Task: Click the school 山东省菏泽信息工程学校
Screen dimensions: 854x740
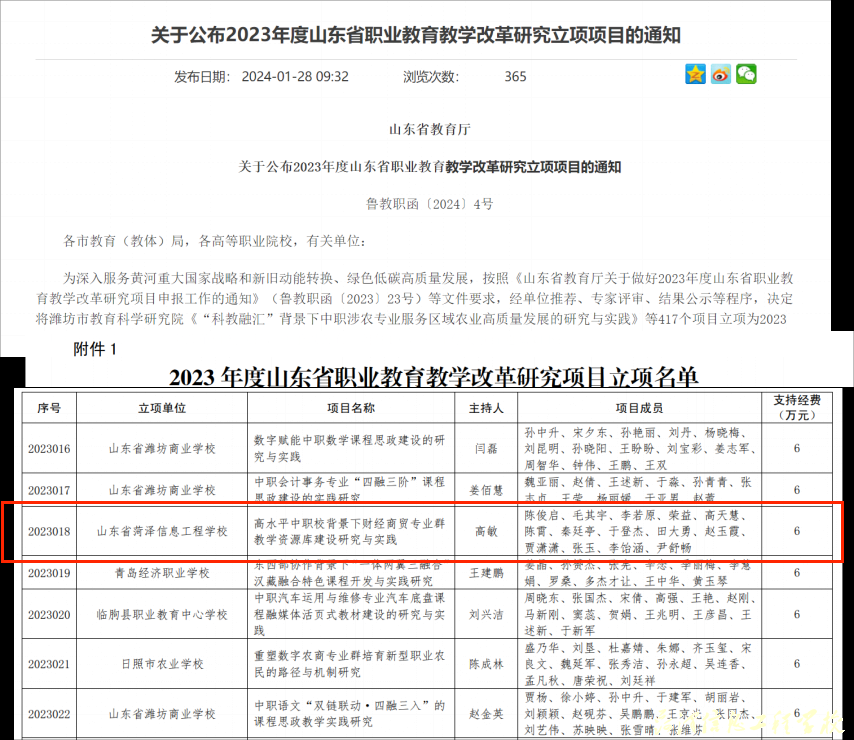Action: [162, 532]
